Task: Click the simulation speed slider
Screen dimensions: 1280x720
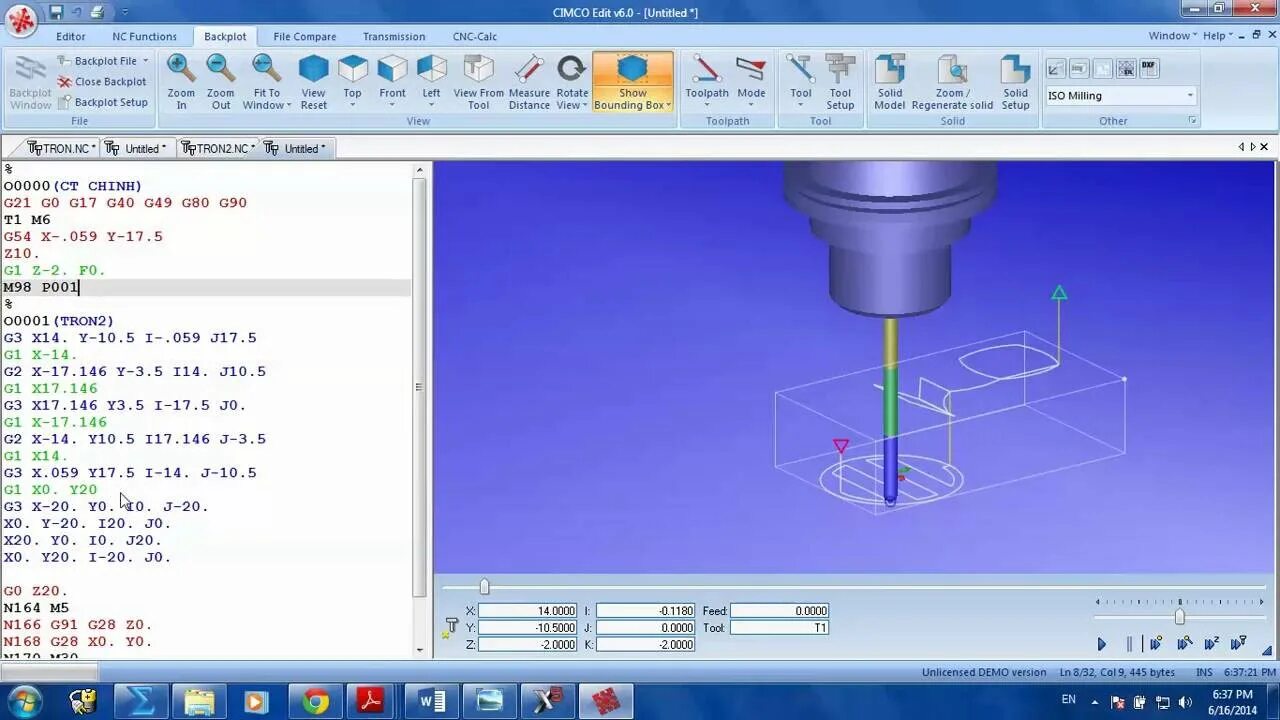Action: point(1180,617)
